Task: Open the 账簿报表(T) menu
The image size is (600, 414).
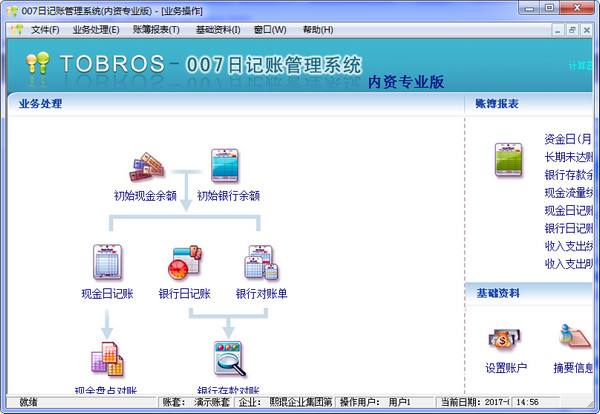Action: [x=156, y=29]
